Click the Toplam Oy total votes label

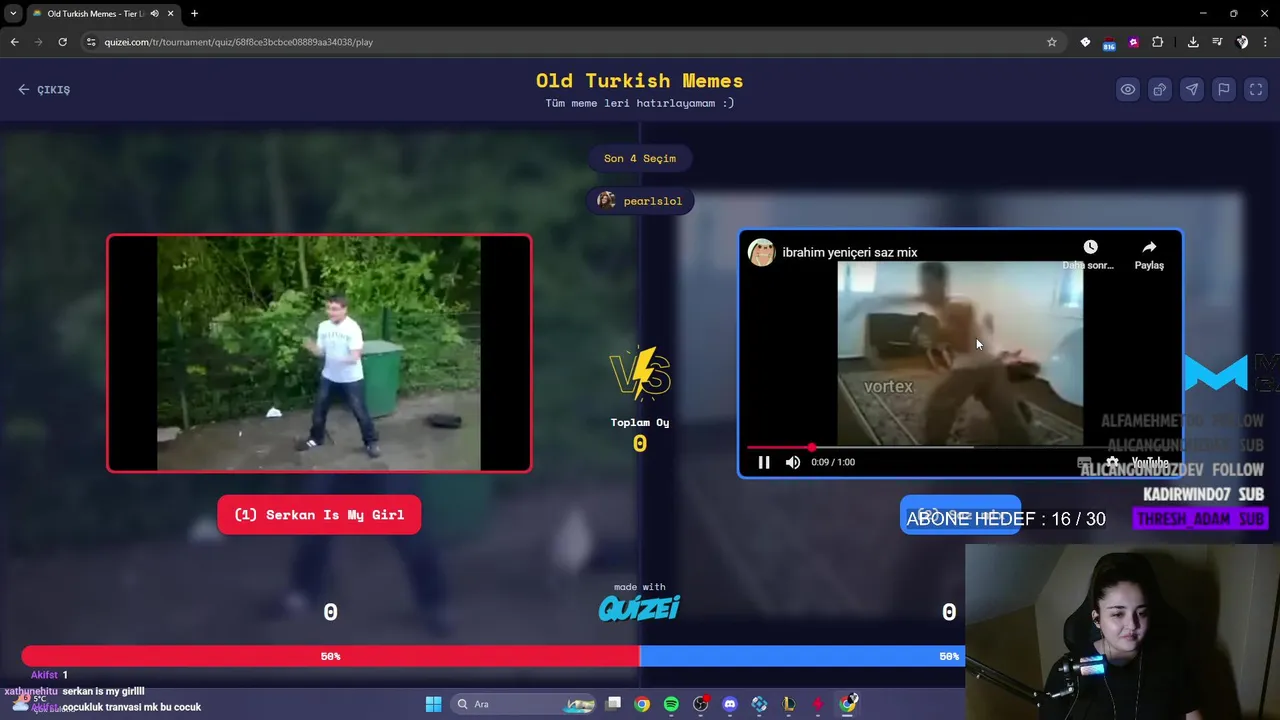point(640,422)
